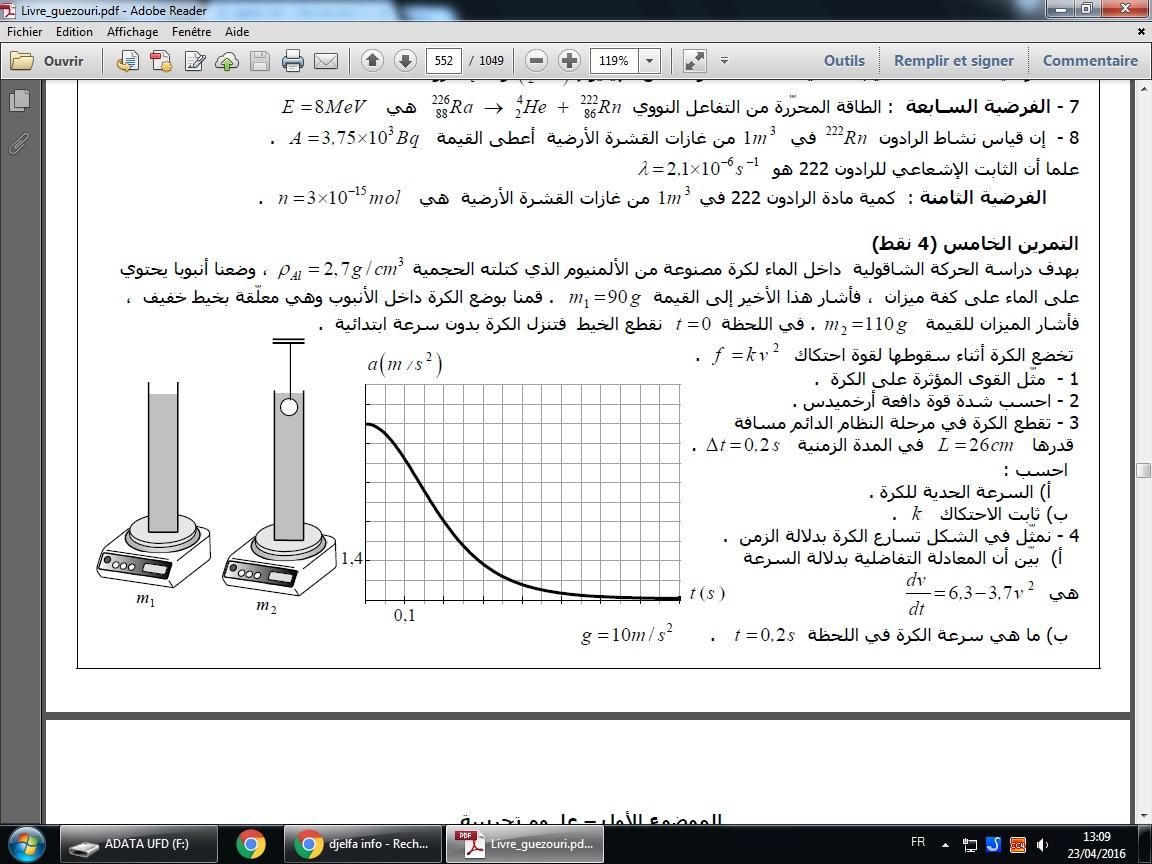The width and height of the screenshot is (1152, 864).
Task: Click the graph axis label "a(m/s²)"
Action: click(405, 364)
